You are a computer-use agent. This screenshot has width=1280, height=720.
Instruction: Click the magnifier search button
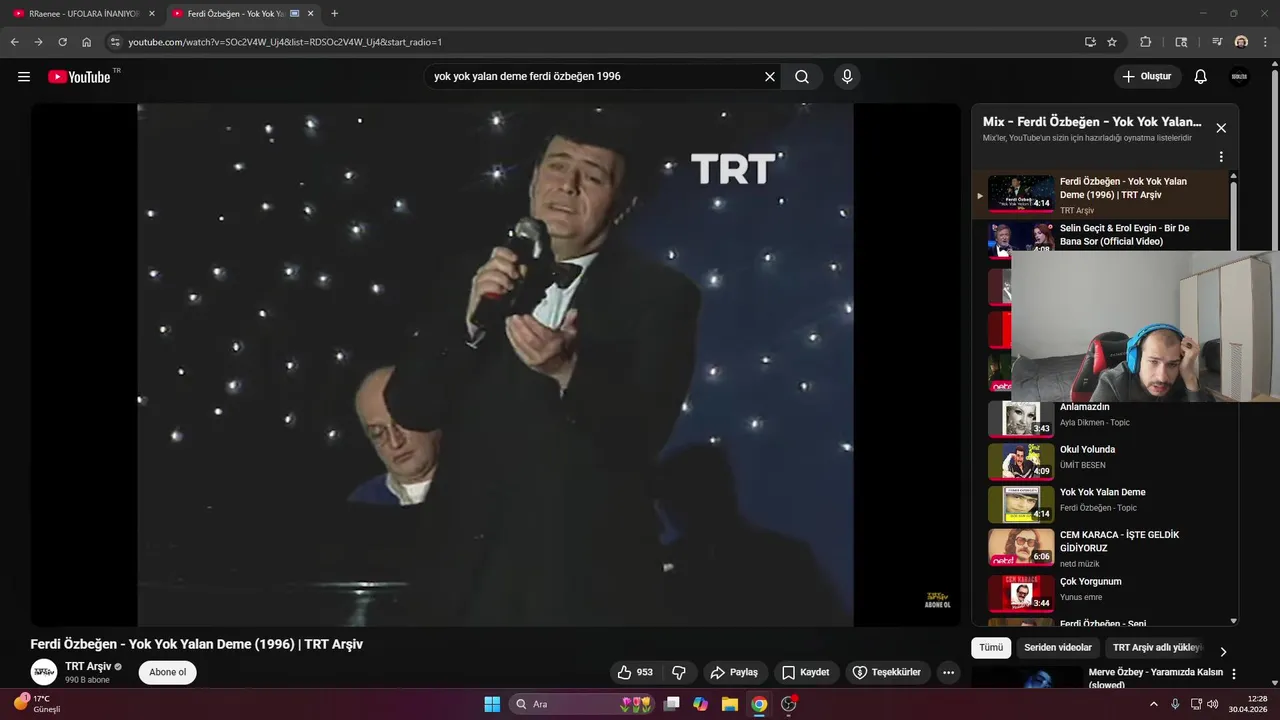[x=802, y=77]
